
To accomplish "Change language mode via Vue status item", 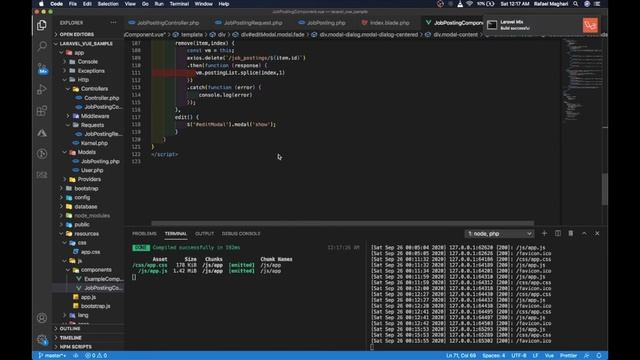I will coord(549,356).
